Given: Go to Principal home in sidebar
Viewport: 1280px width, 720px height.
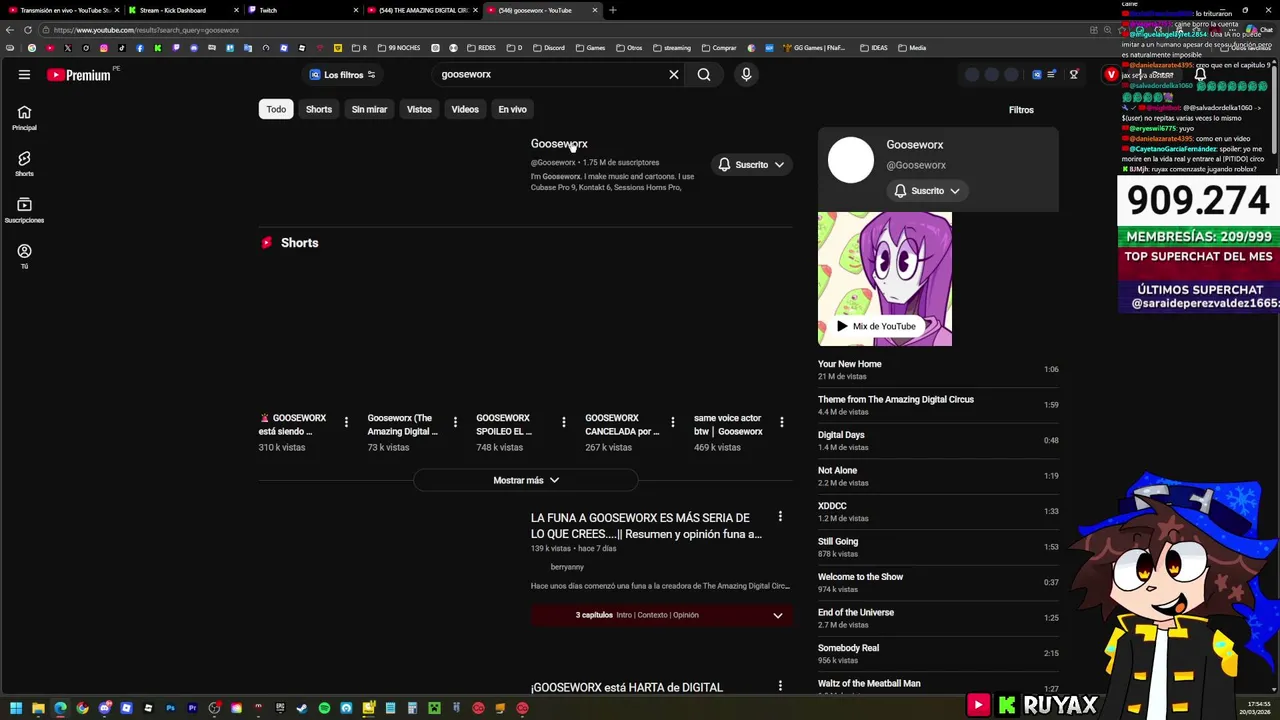Looking at the screenshot, I should [x=24, y=118].
